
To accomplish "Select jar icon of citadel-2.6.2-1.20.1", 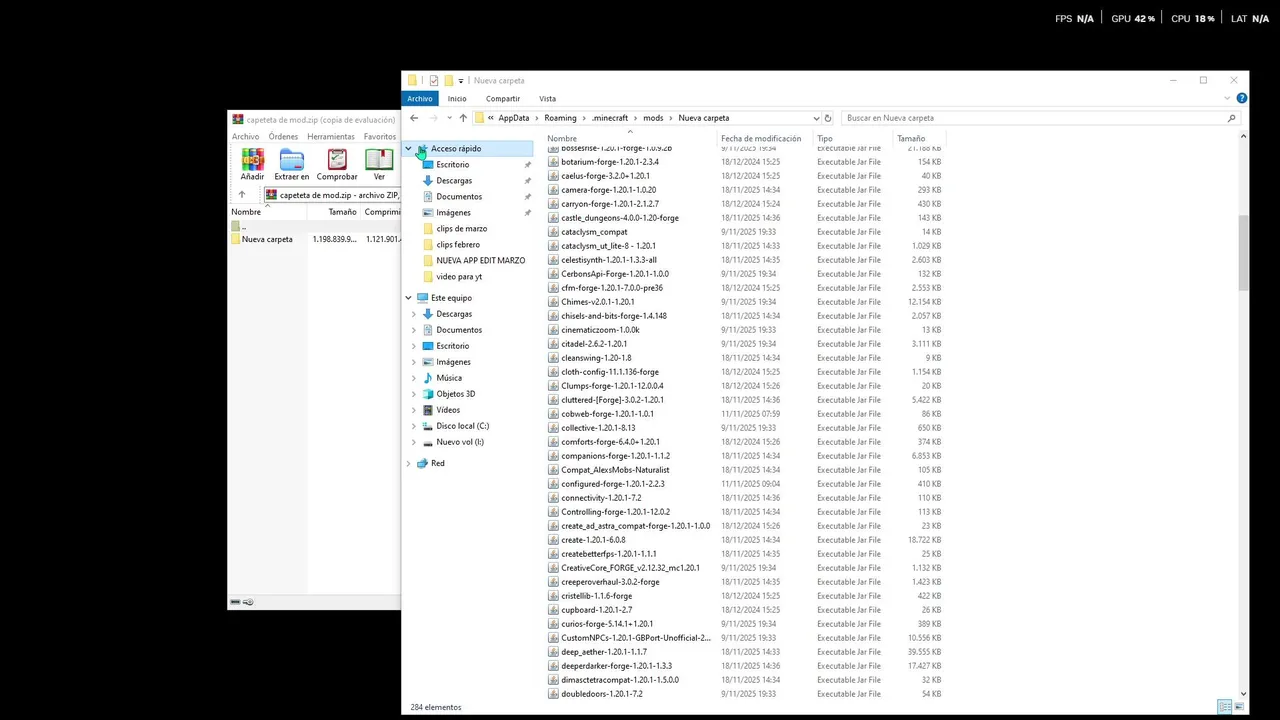I will [553, 344].
